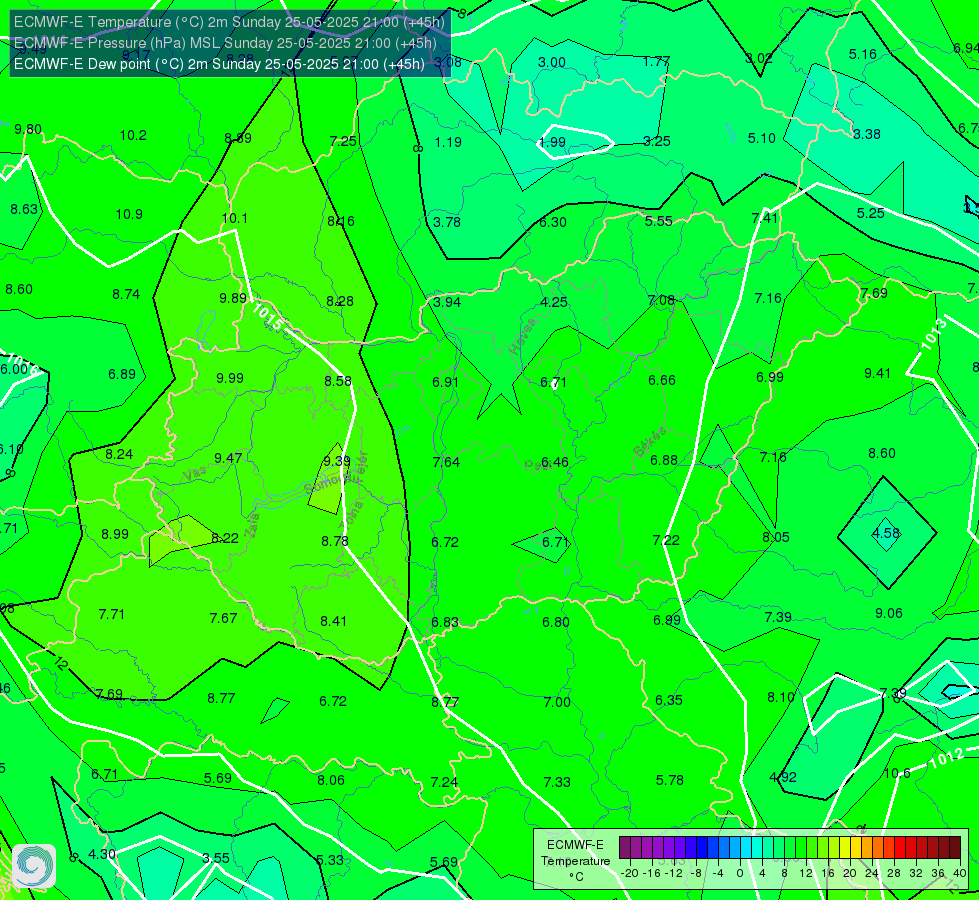Click the grid value '3.38'
Screen dimensions: 979x900
867,134
